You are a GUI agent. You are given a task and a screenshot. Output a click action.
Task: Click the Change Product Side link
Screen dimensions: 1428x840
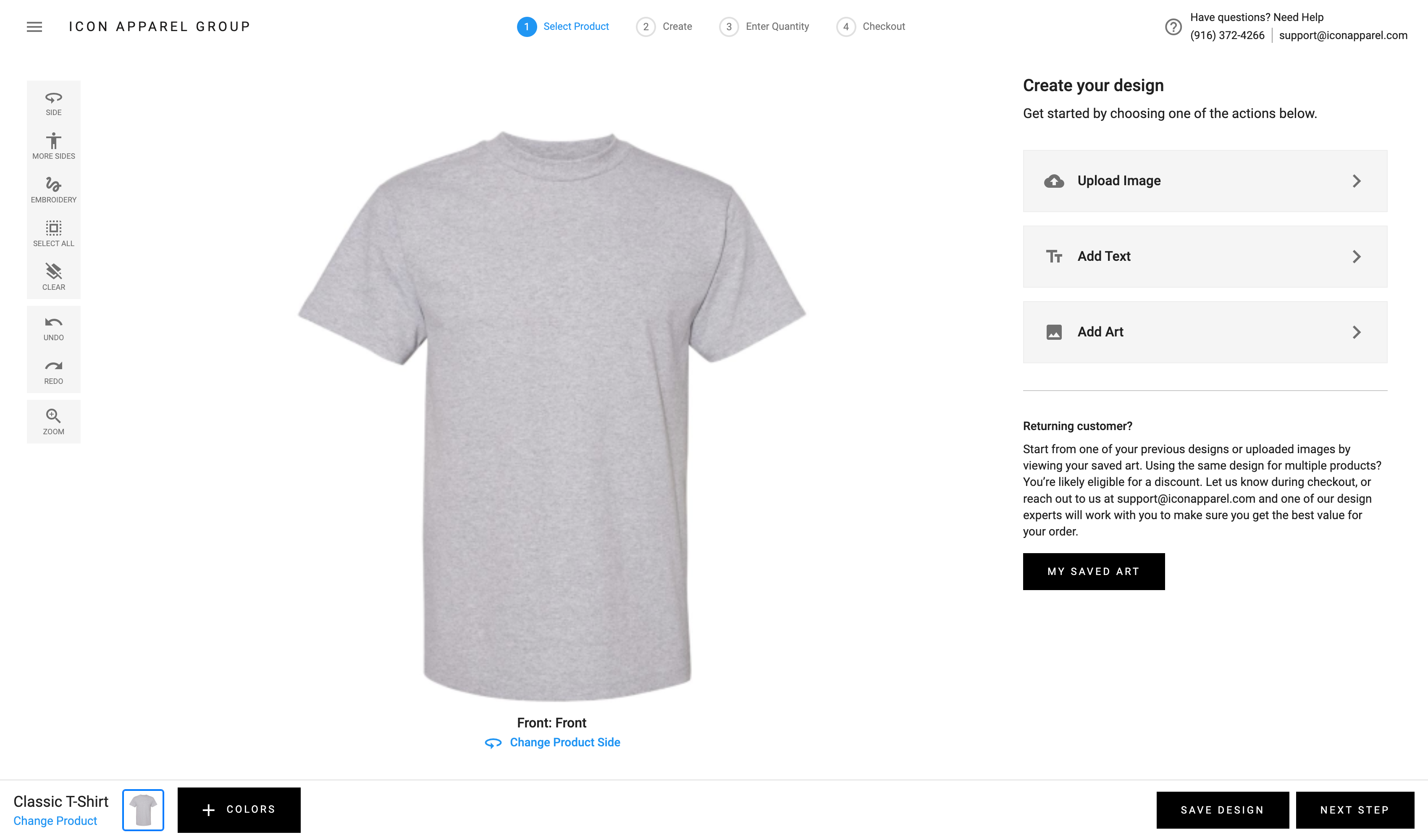tap(564, 743)
